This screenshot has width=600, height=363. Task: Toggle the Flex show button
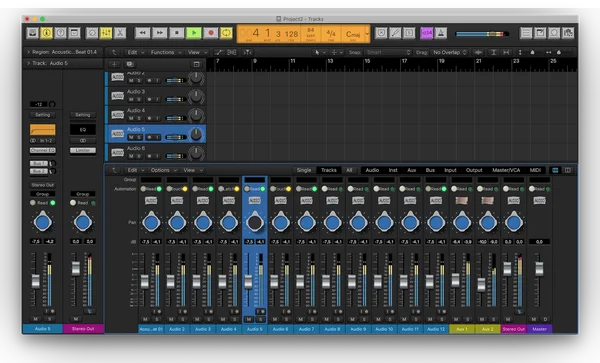(x=232, y=52)
